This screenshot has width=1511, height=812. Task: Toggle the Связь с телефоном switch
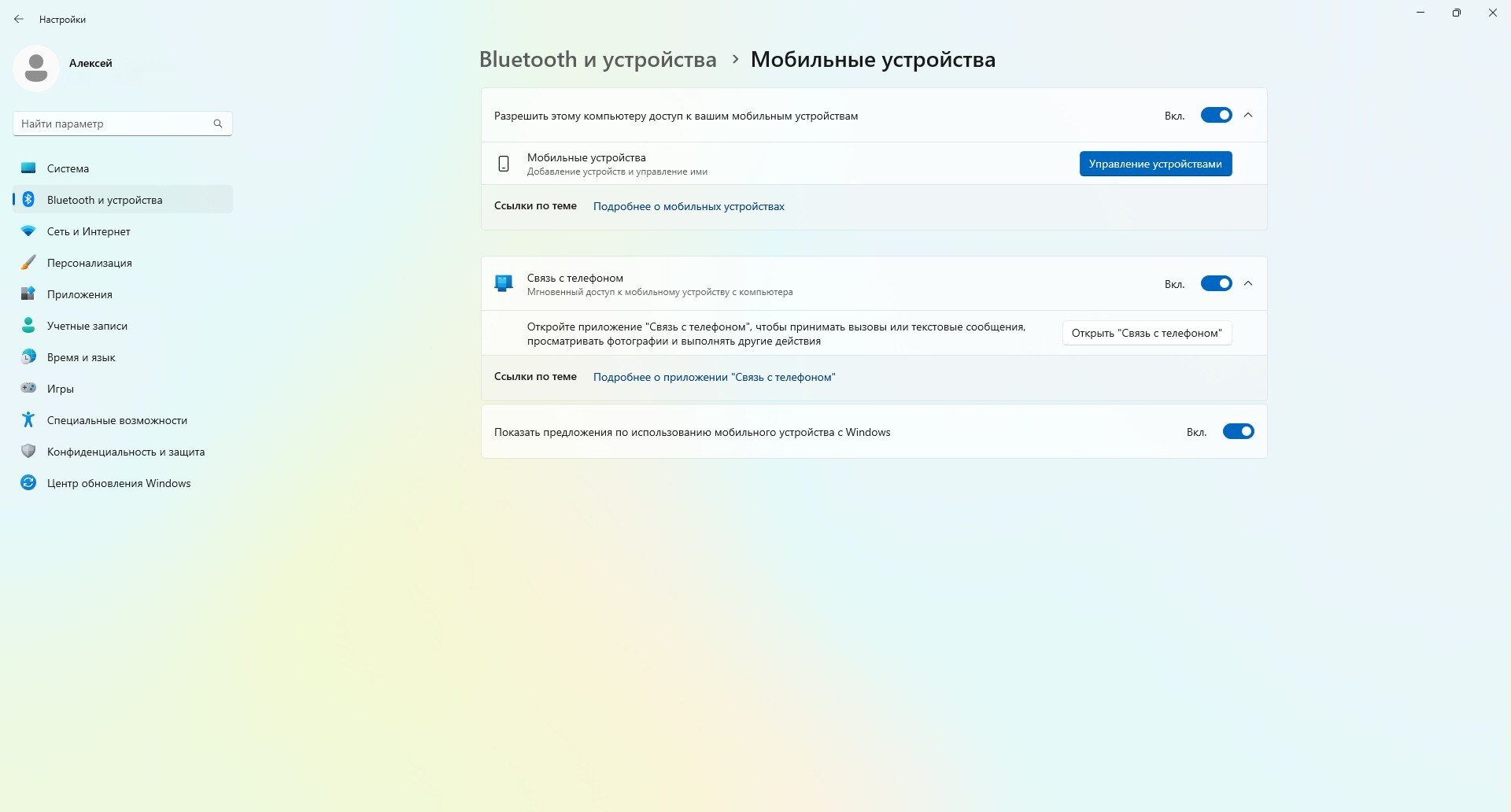[x=1216, y=284]
